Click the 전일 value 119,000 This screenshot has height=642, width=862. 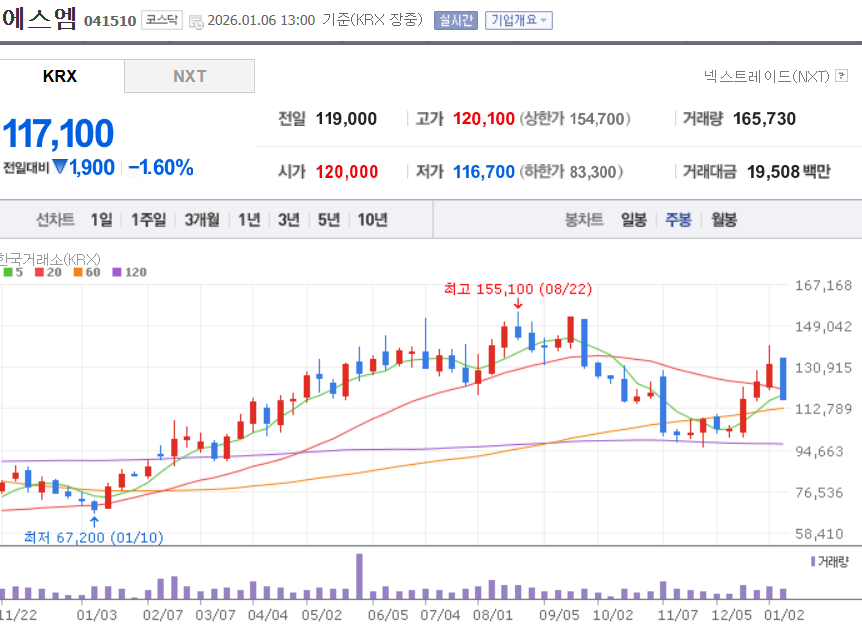346,119
